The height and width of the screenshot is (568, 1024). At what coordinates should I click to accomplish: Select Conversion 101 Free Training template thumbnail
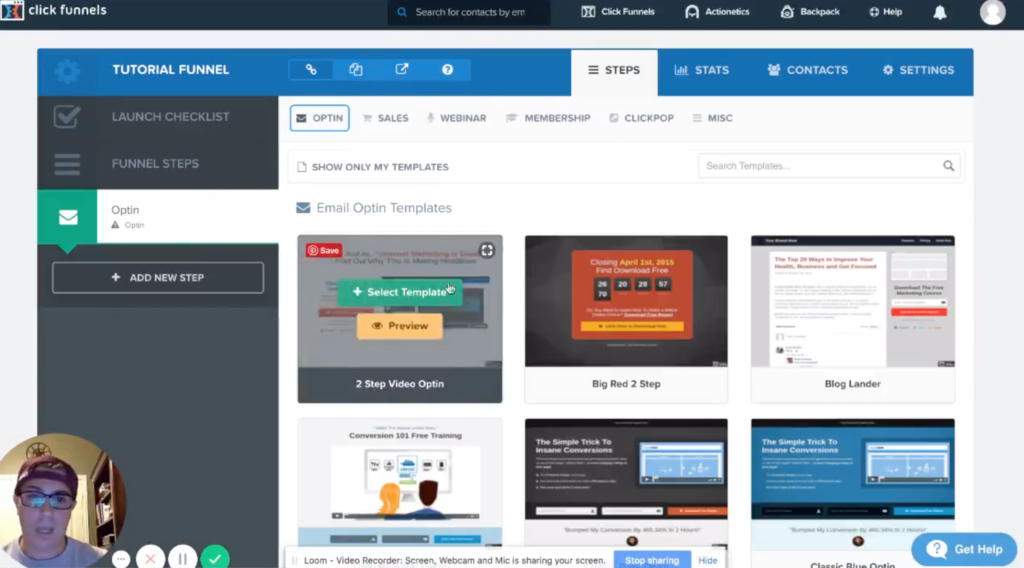tap(400, 483)
